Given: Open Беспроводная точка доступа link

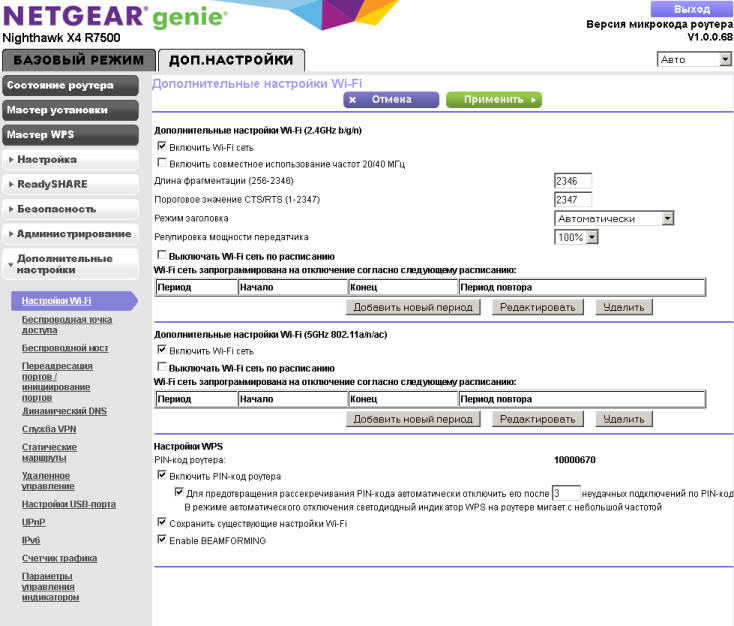Looking at the screenshot, I should click(x=67, y=324).
